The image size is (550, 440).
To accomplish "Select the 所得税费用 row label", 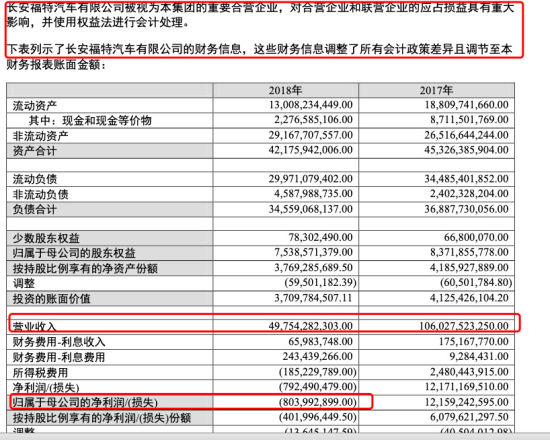I will point(40,372).
